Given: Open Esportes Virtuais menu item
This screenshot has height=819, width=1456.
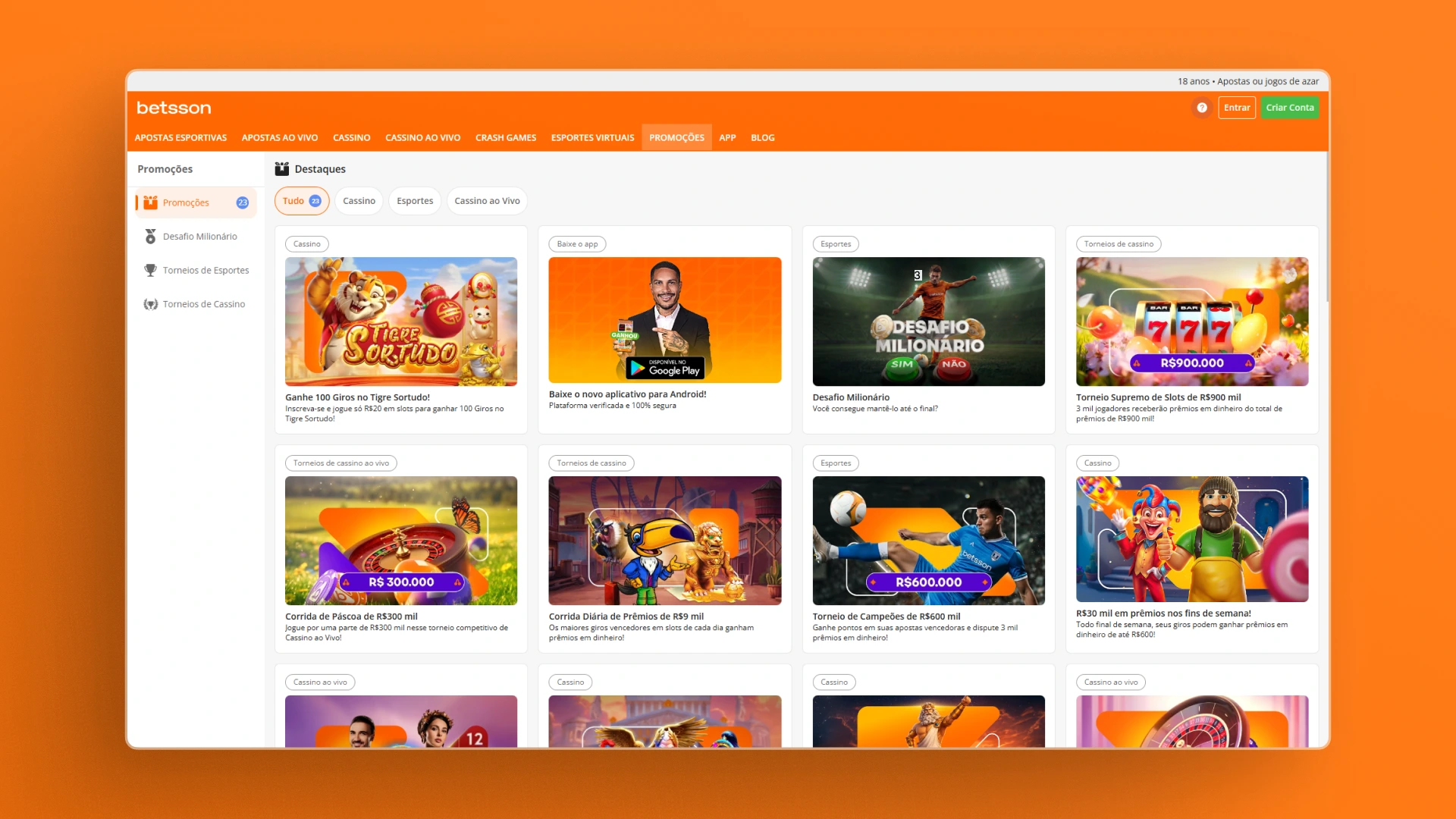Looking at the screenshot, I should click(x=593, y=138).
